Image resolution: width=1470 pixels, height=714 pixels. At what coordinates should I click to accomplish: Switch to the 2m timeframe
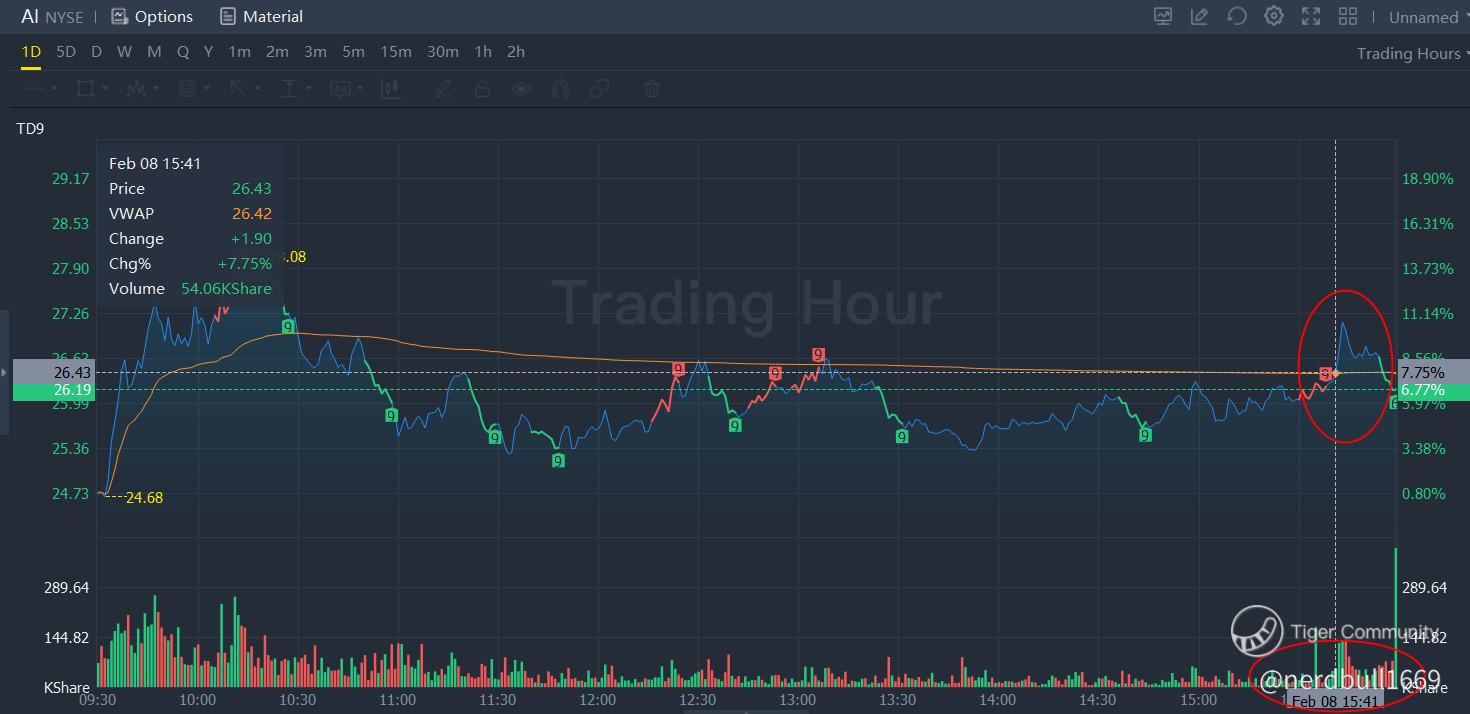(x=277, y=52)
